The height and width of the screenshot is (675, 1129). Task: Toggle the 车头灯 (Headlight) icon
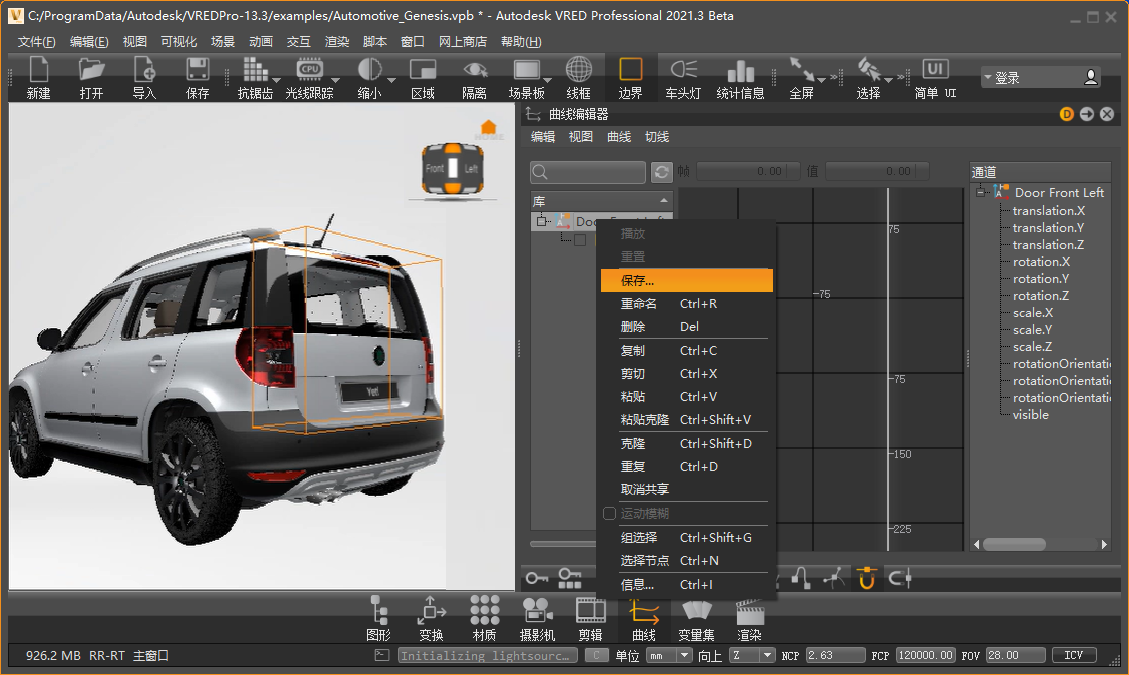684,76
